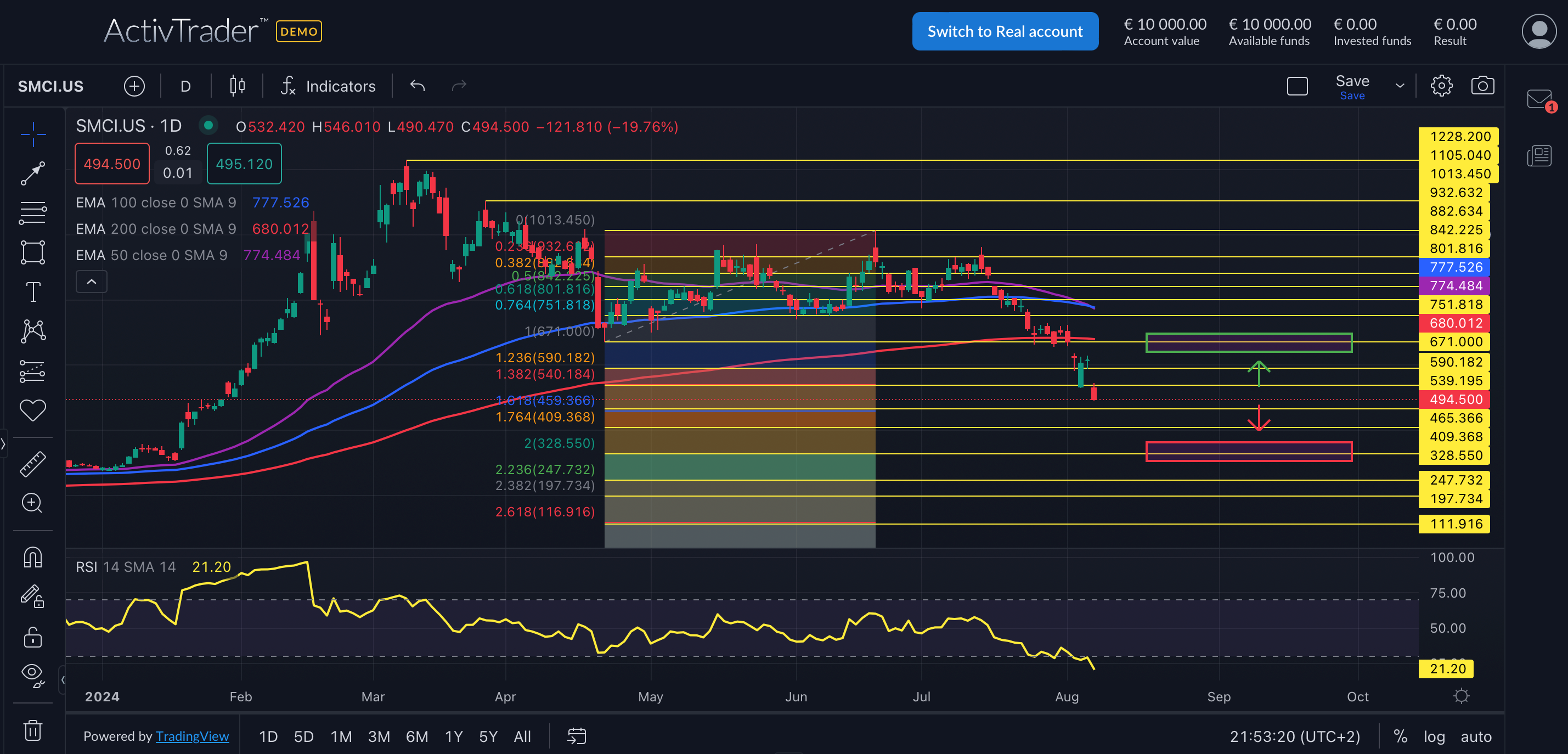Toggle magnet mode for drawings

33,558
